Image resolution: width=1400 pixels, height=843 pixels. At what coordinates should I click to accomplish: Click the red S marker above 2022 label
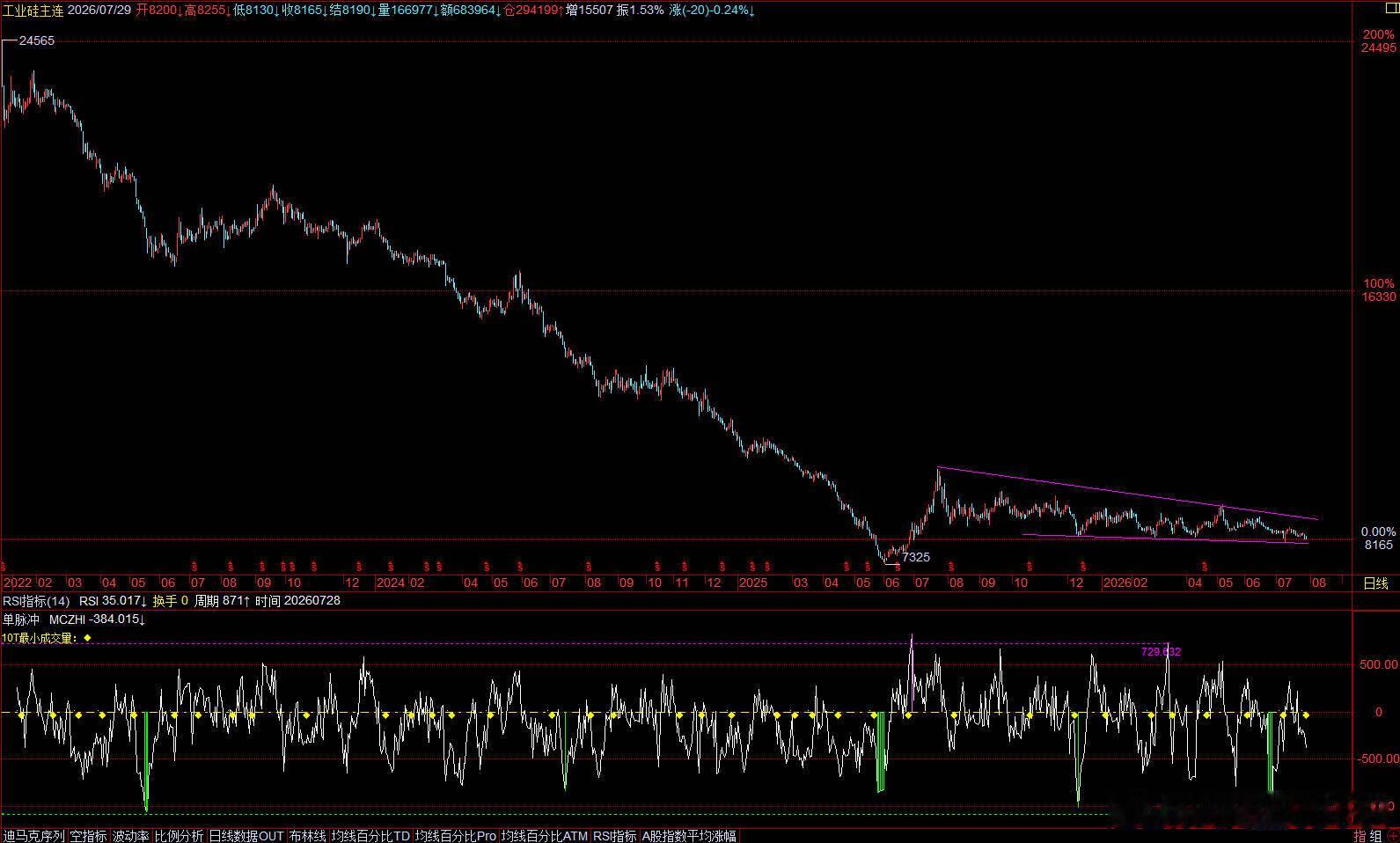4,566
